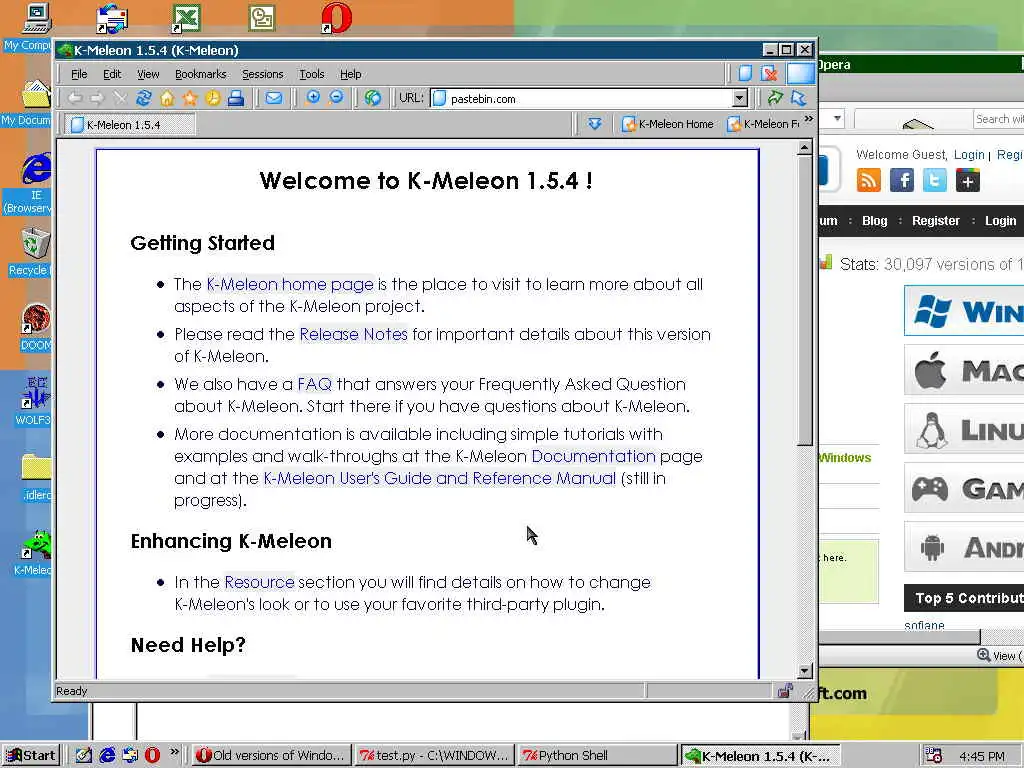
Task: Click the View zoom control in the Opera status bar
Action: [999, 655]
